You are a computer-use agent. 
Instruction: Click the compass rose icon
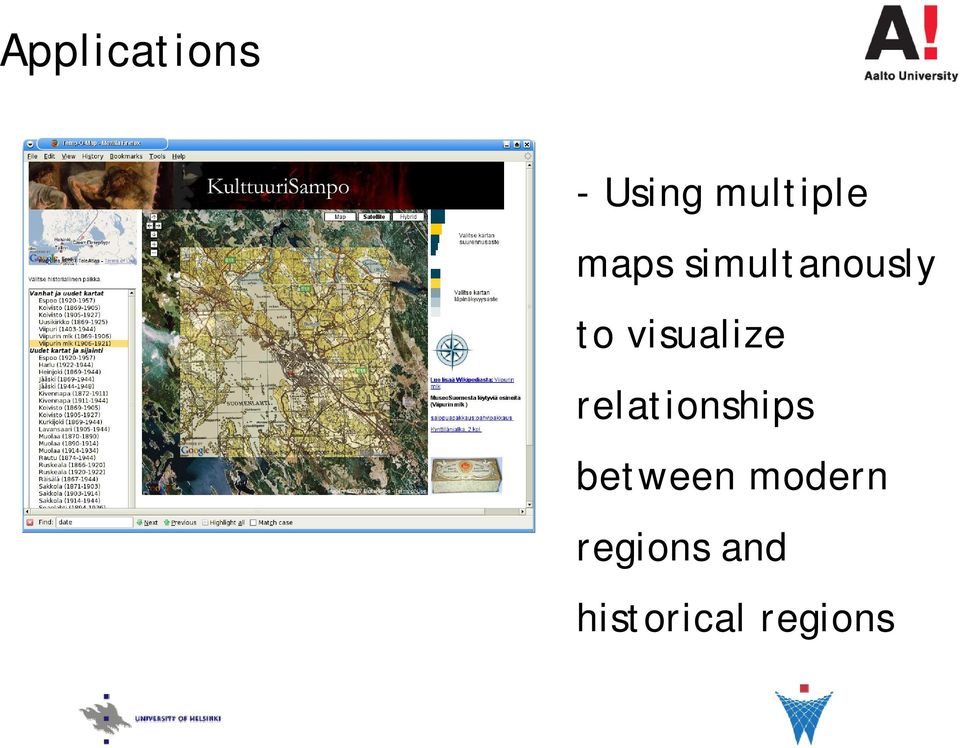pyautogui.click(x=452, y=351)
